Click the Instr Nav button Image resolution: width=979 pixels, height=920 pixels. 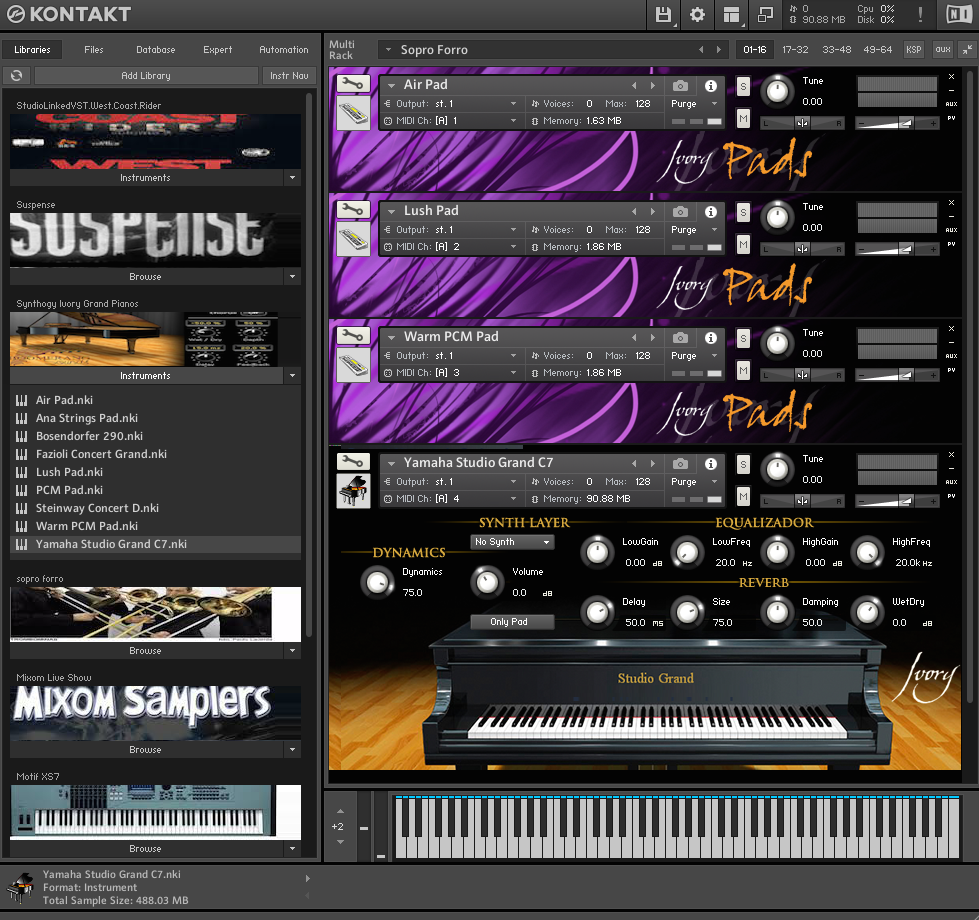coord(289,76)
